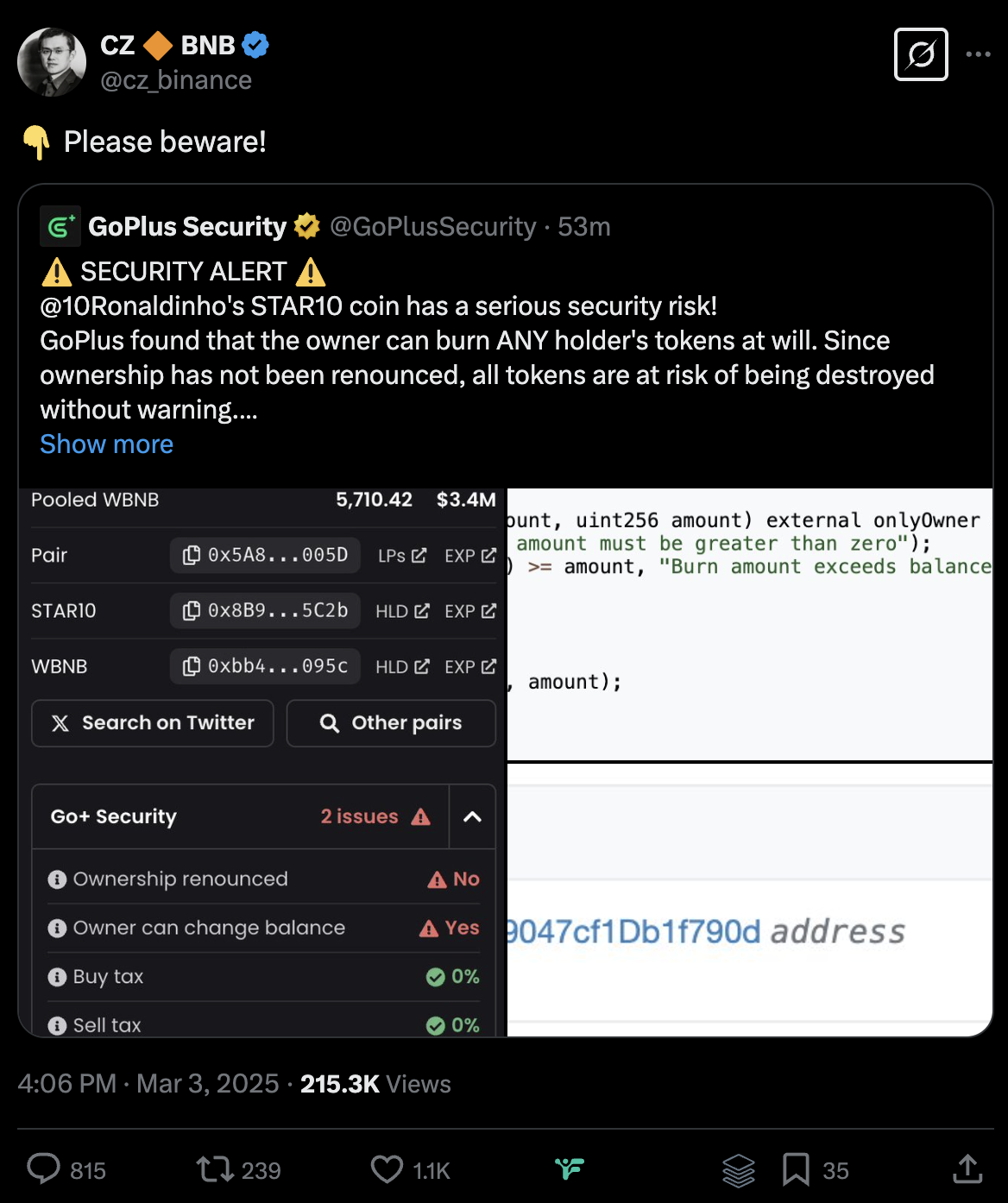Click the reply speech bubble icon
This screenshot has width=1008, height=1203.
click(43, 1169)
